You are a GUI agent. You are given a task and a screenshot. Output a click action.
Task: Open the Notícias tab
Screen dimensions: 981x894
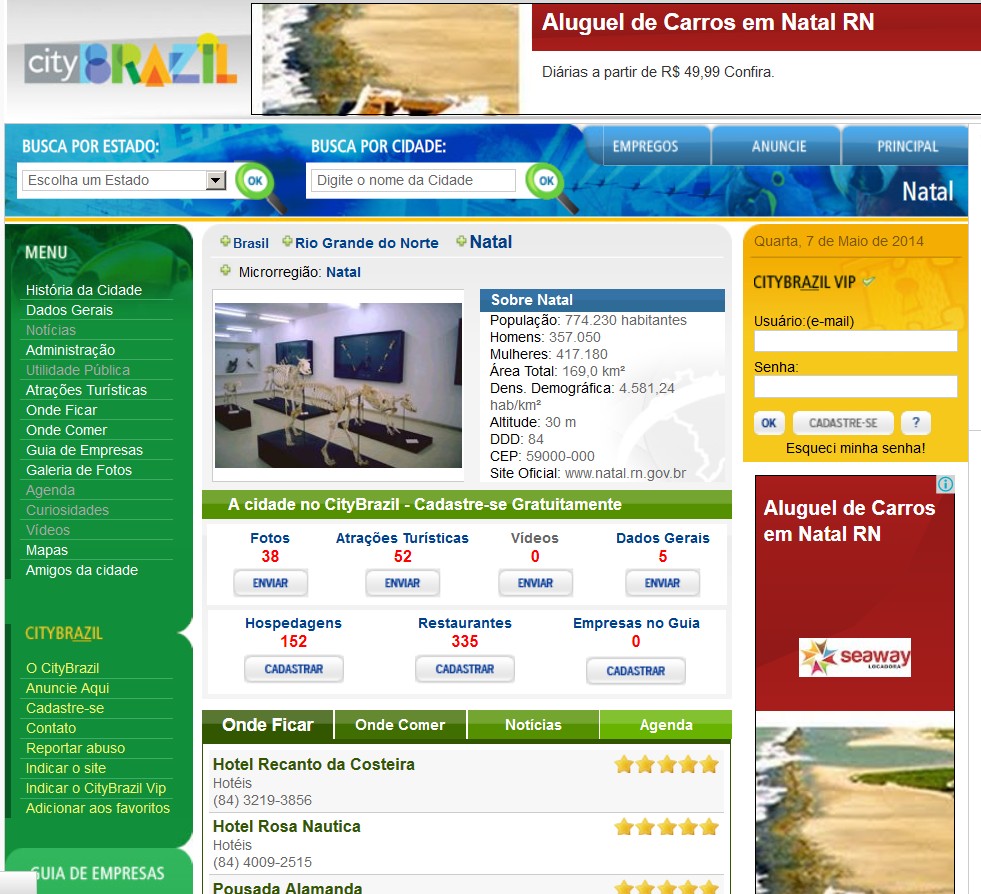click(533, 725)
